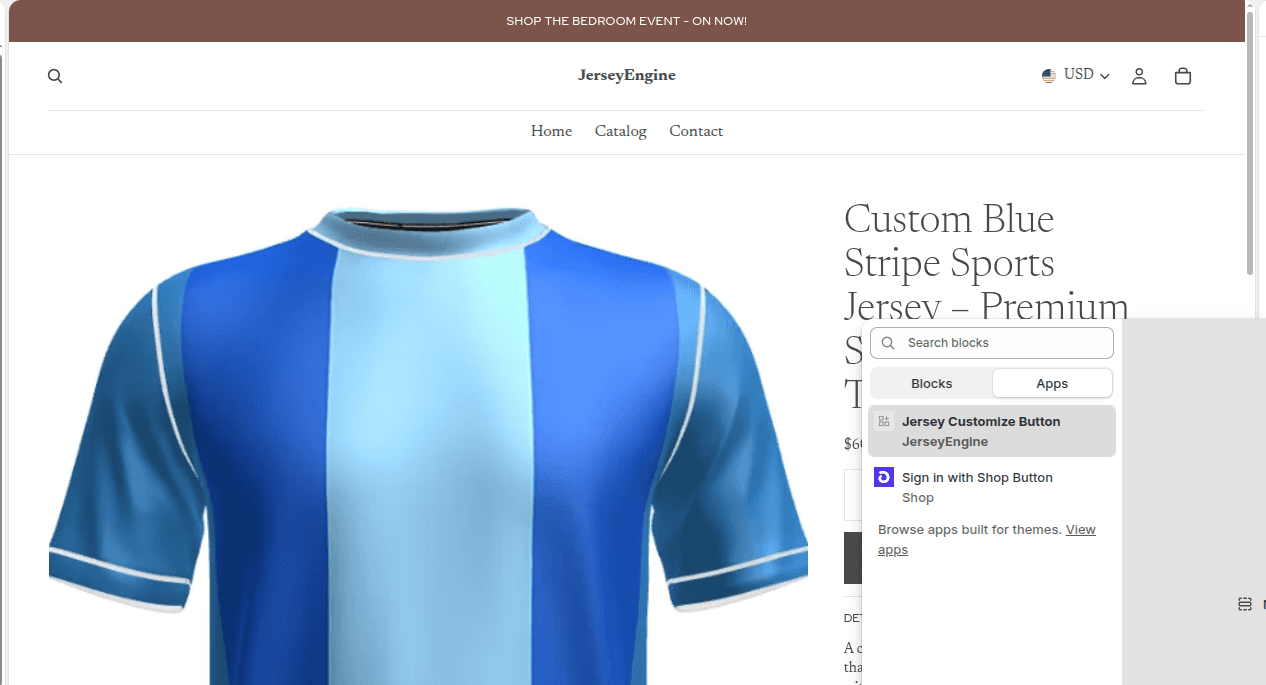Open the store search magnifier icon

tap(55, 76)
